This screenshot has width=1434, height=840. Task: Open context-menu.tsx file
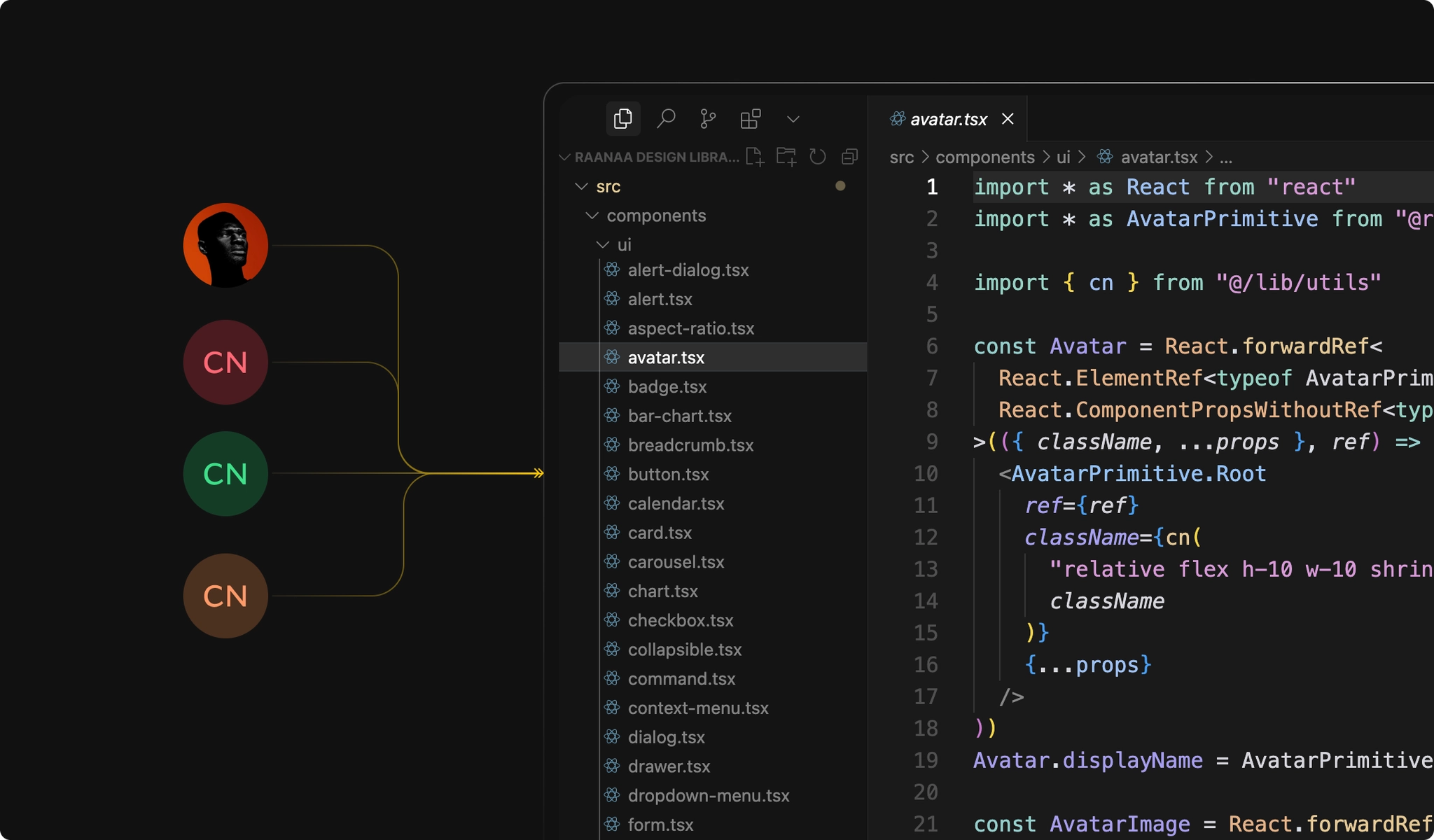[698, 708]
